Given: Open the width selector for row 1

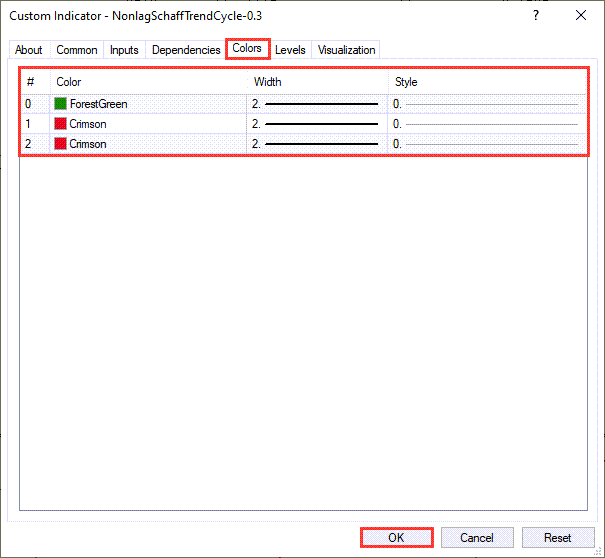Looking at the screenshot, I should pyautogui.click(x=316, y=124).
